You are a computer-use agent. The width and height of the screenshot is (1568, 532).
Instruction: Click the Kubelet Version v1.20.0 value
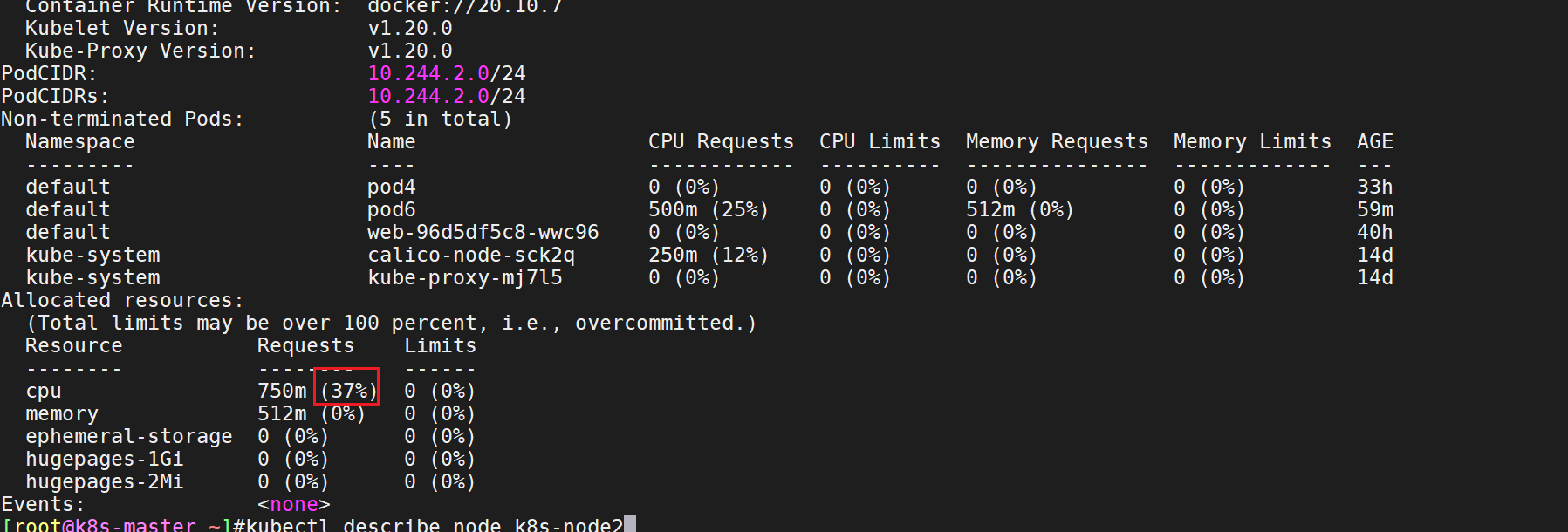click(x=410, y=29)
